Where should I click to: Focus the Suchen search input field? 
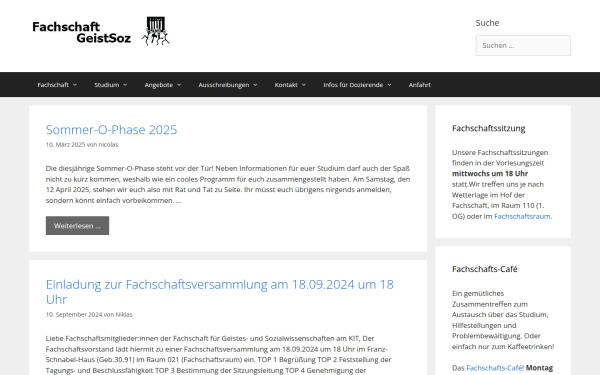(x=523, y=46)
